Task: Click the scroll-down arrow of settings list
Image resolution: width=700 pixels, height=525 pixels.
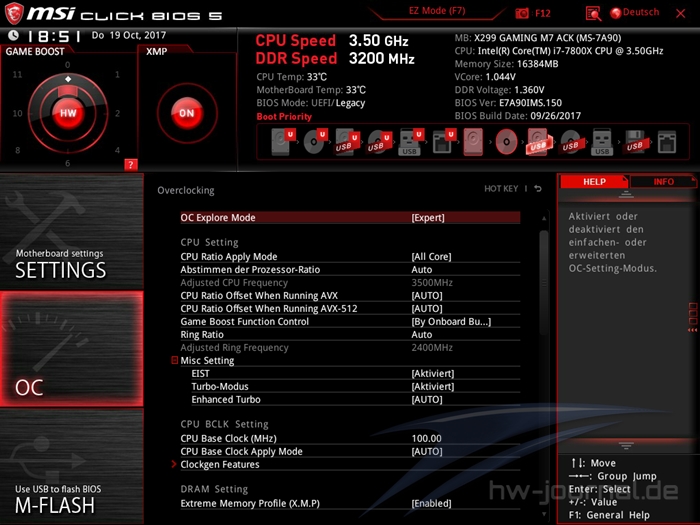Action: tap(544, 514)
